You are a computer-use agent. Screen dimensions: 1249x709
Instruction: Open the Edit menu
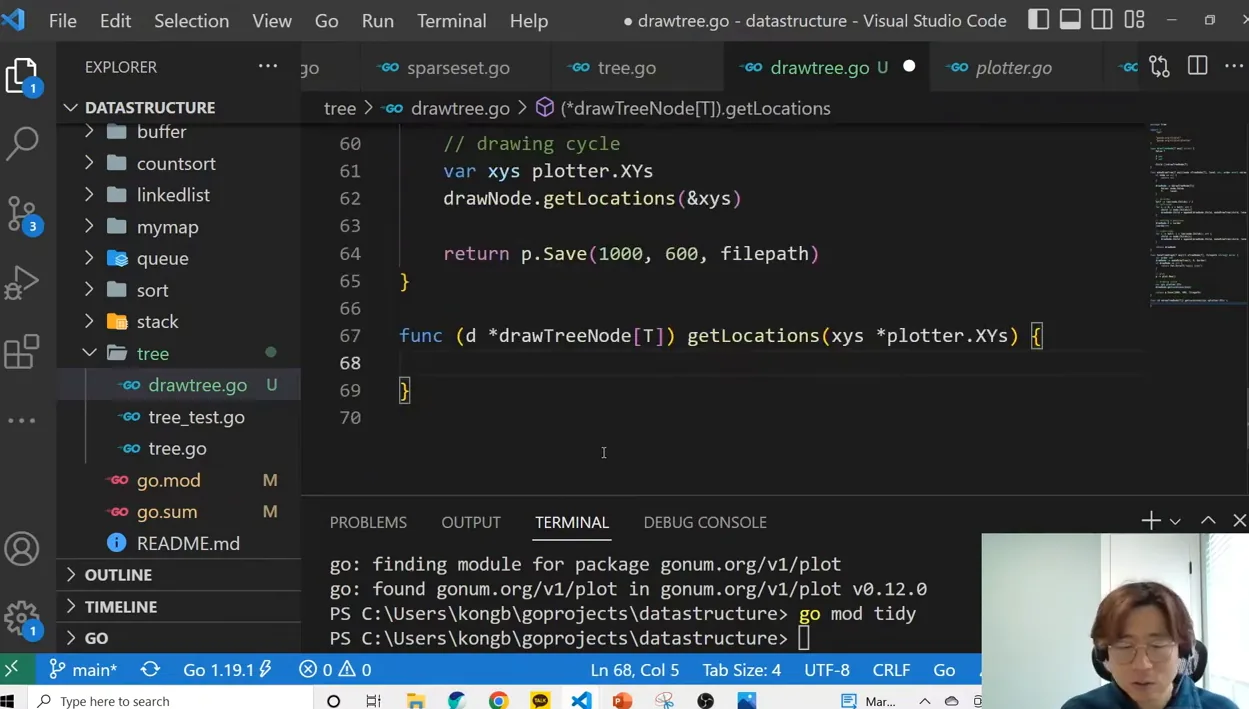pos(116,20)
